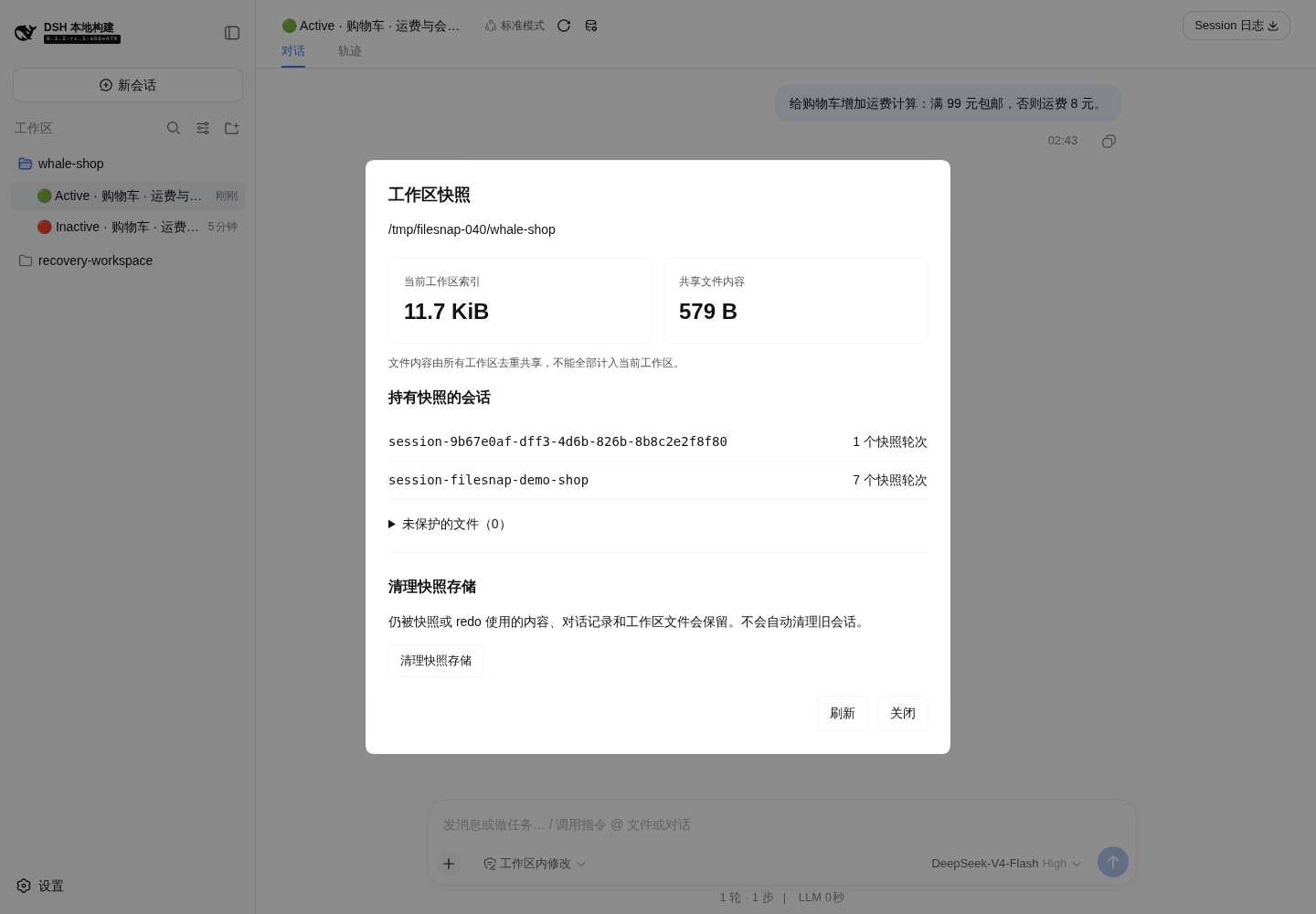Click the send message arrow button
This screenshot has width=1316, height=914.
pos(1113,862)
